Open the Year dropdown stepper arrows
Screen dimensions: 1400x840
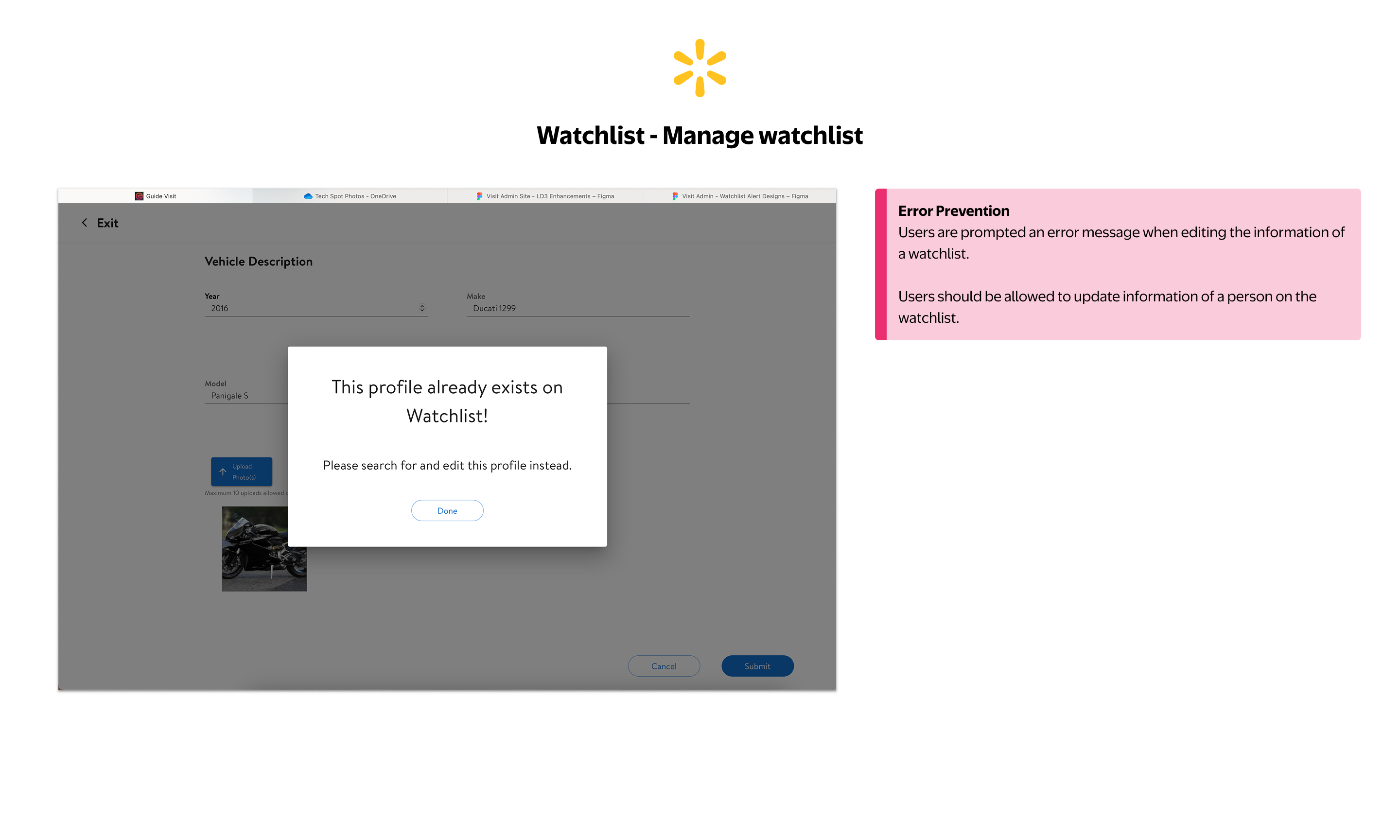coord(421,309)
